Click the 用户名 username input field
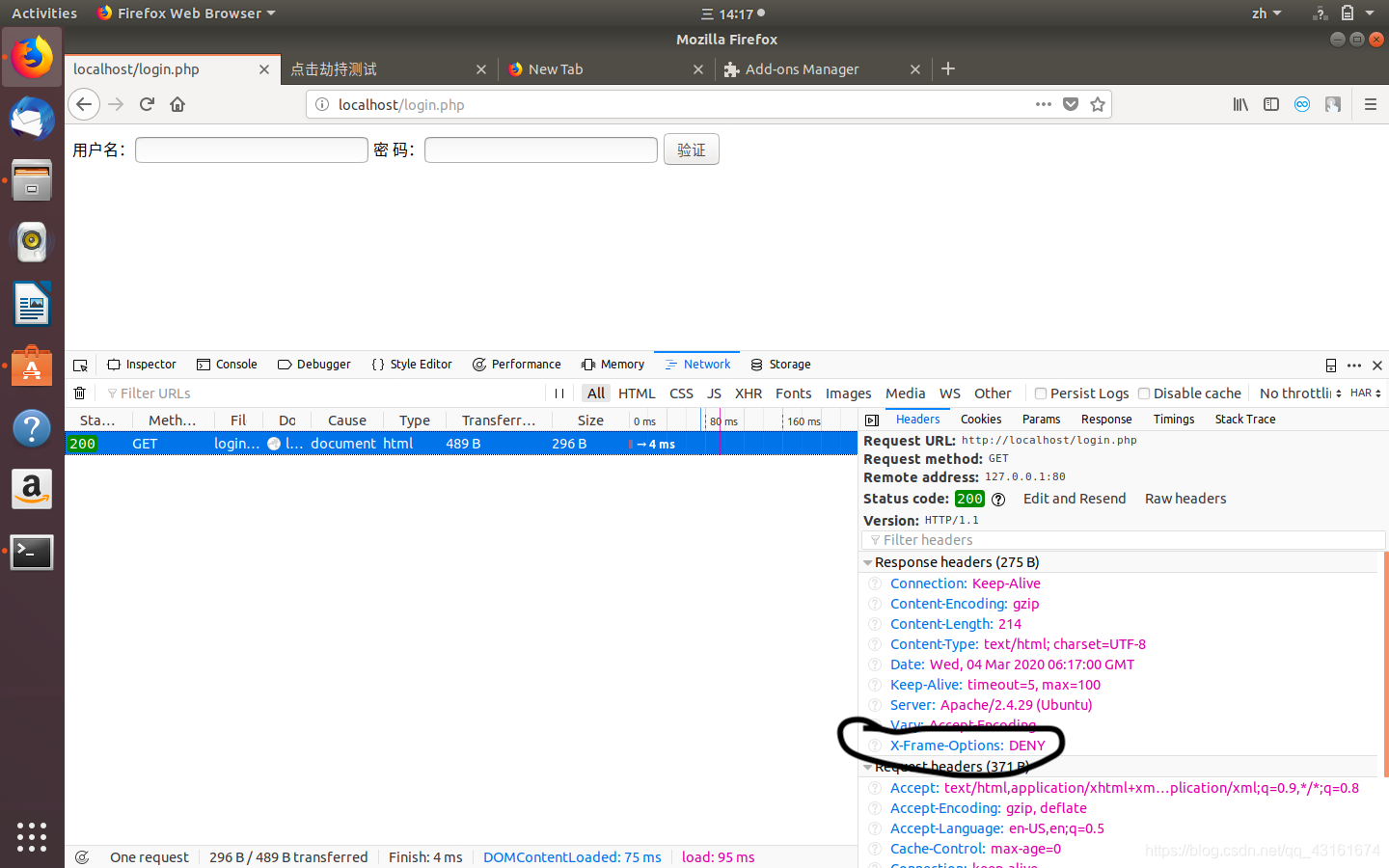This screenshot has height=868, width=1389. coord(252,149)
